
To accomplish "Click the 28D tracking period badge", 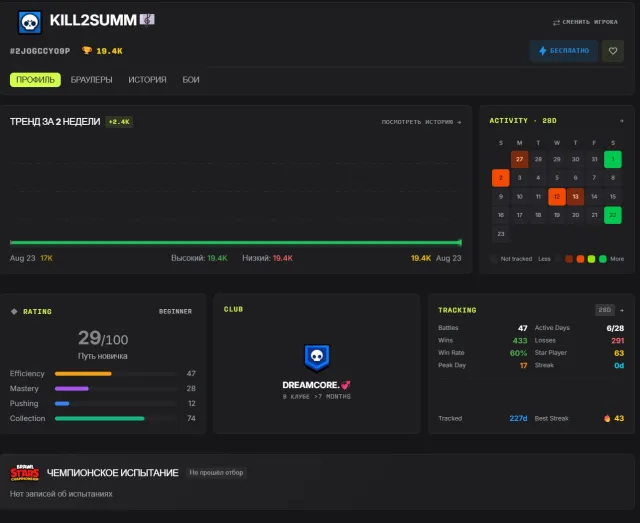I will pos(604,310).
